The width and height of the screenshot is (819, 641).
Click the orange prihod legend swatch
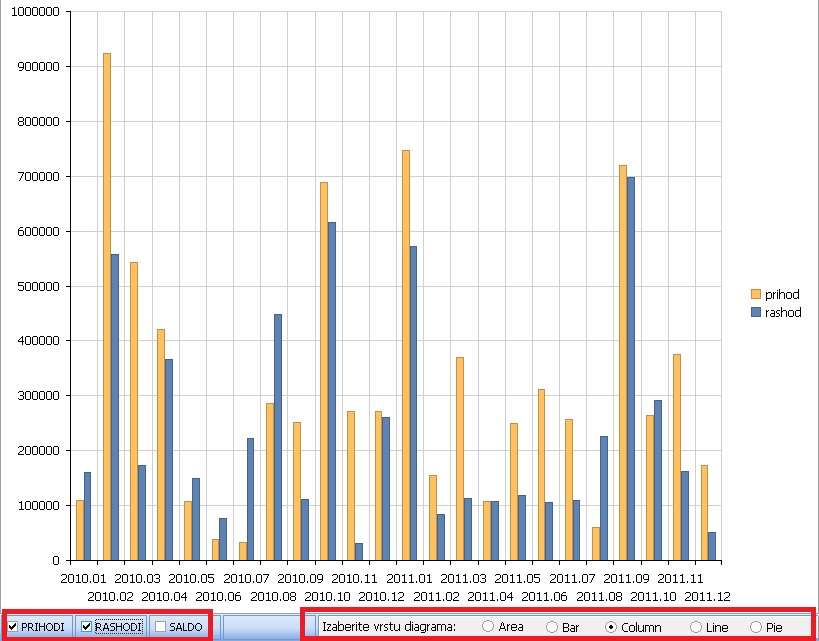(756, 294)
